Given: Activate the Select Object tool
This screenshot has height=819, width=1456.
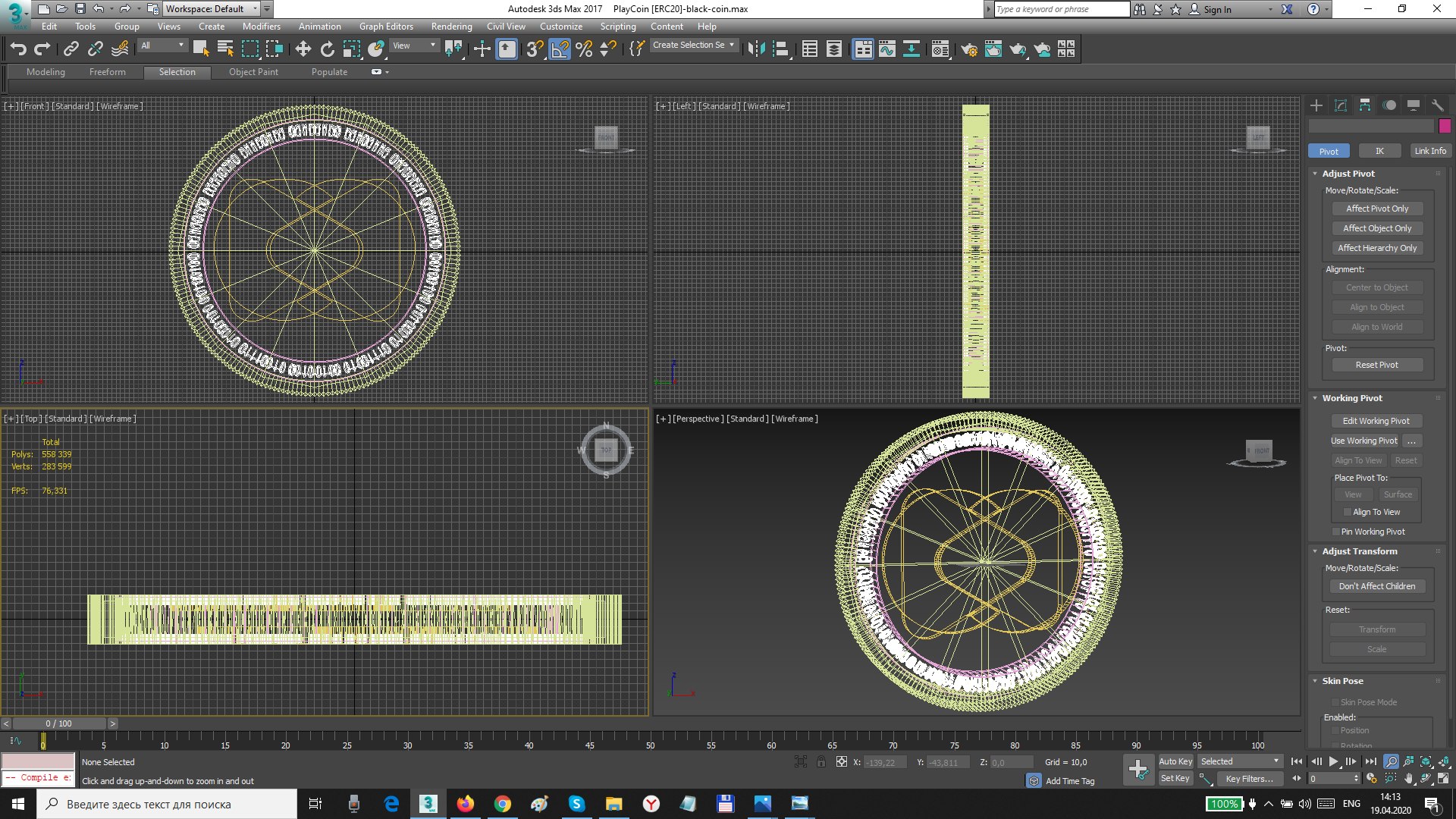Looking at the screenshot, I should 201,49.
